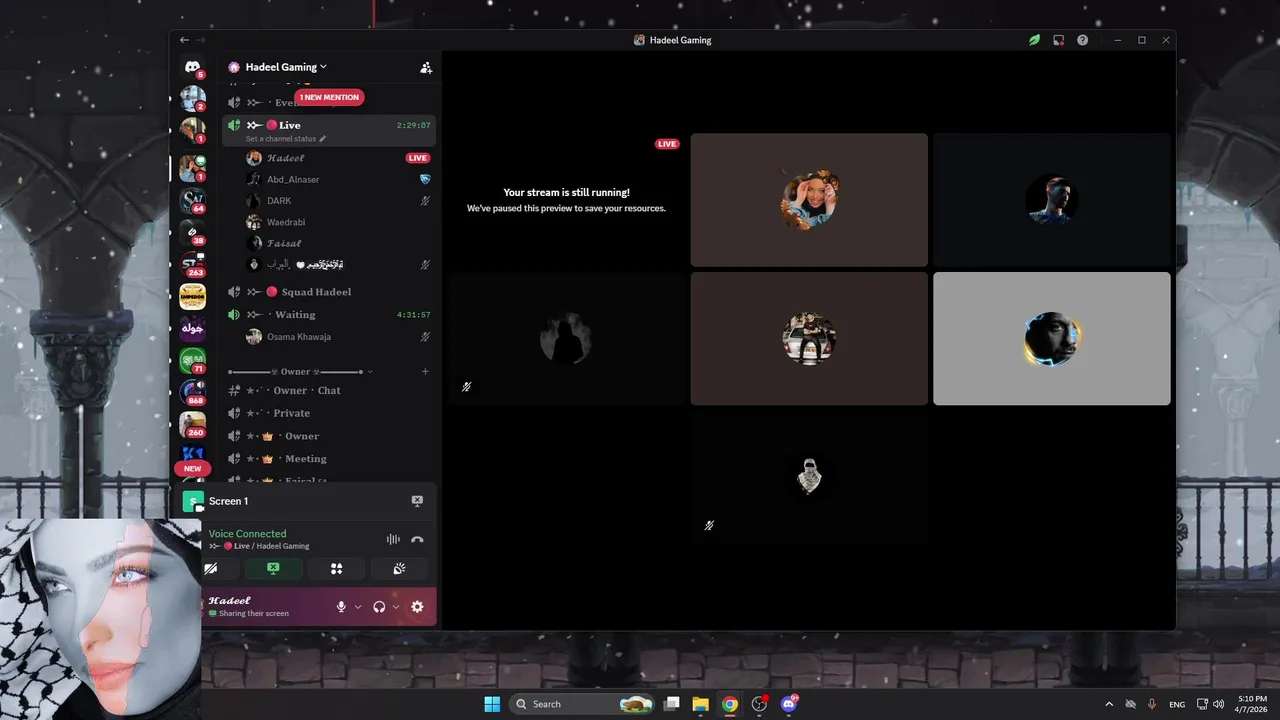
Task: Open the Arabic-lettered purple server icon
Action: (192, 328)
